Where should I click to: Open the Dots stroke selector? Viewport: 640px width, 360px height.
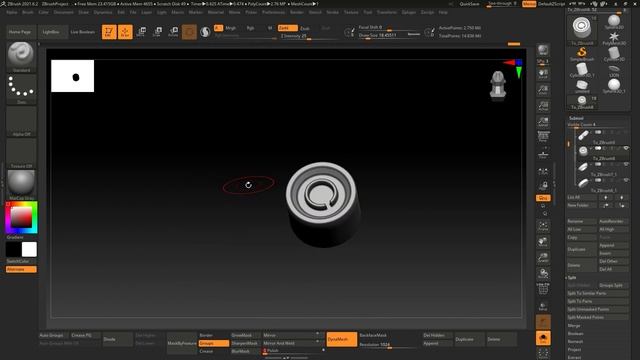point(21,89)
